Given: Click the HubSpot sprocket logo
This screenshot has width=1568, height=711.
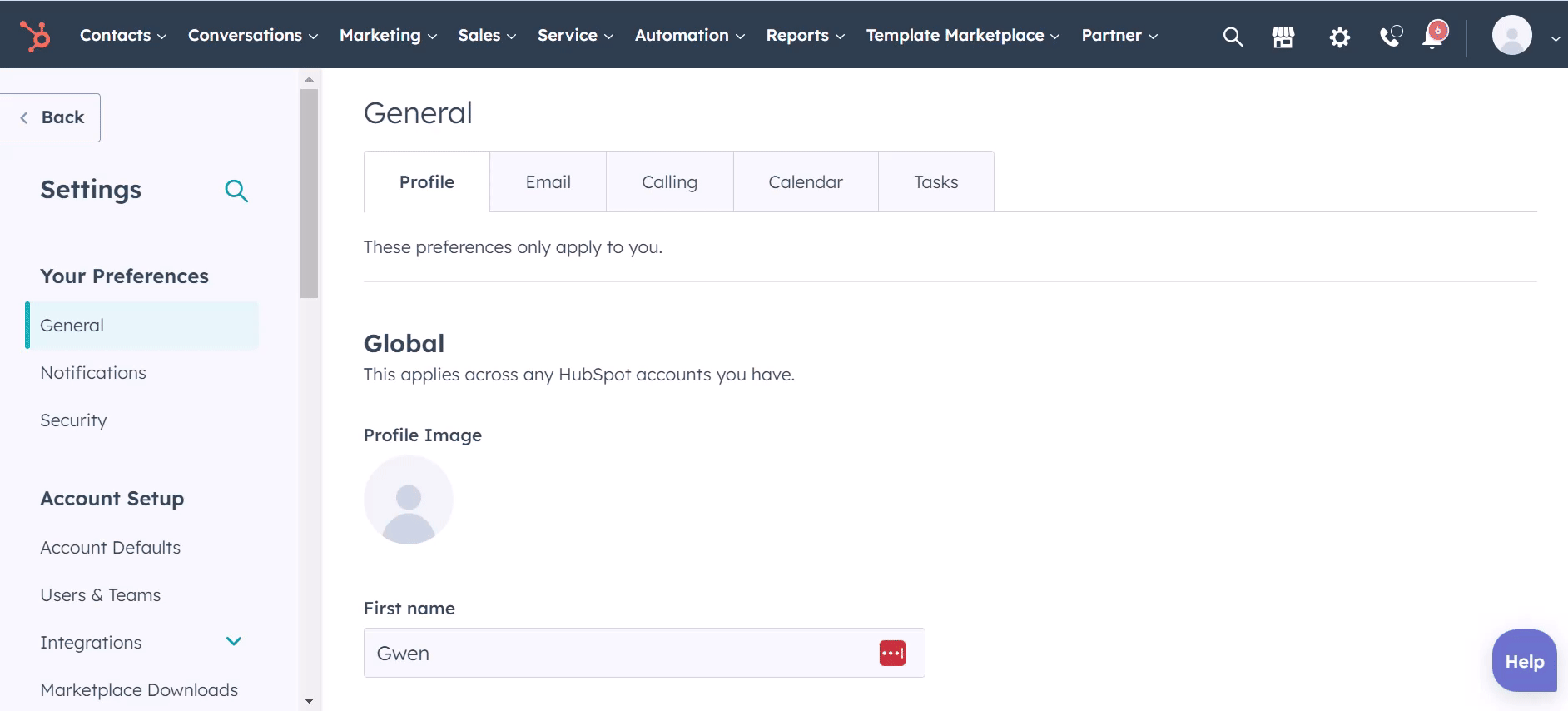Looking at the screenshot, I should (x=35, y=36).
